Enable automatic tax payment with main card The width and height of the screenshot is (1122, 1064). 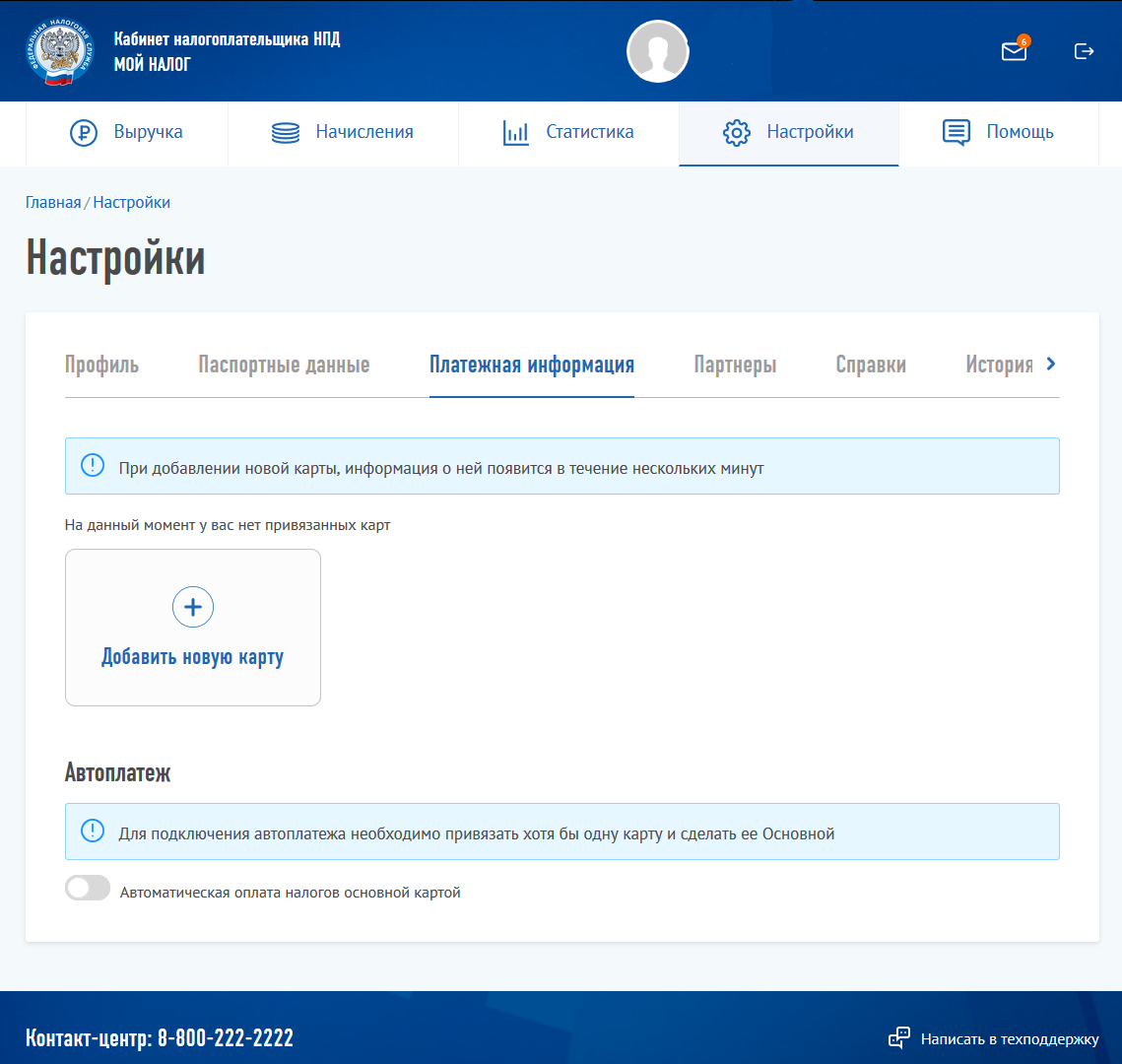tap(87, 888)
